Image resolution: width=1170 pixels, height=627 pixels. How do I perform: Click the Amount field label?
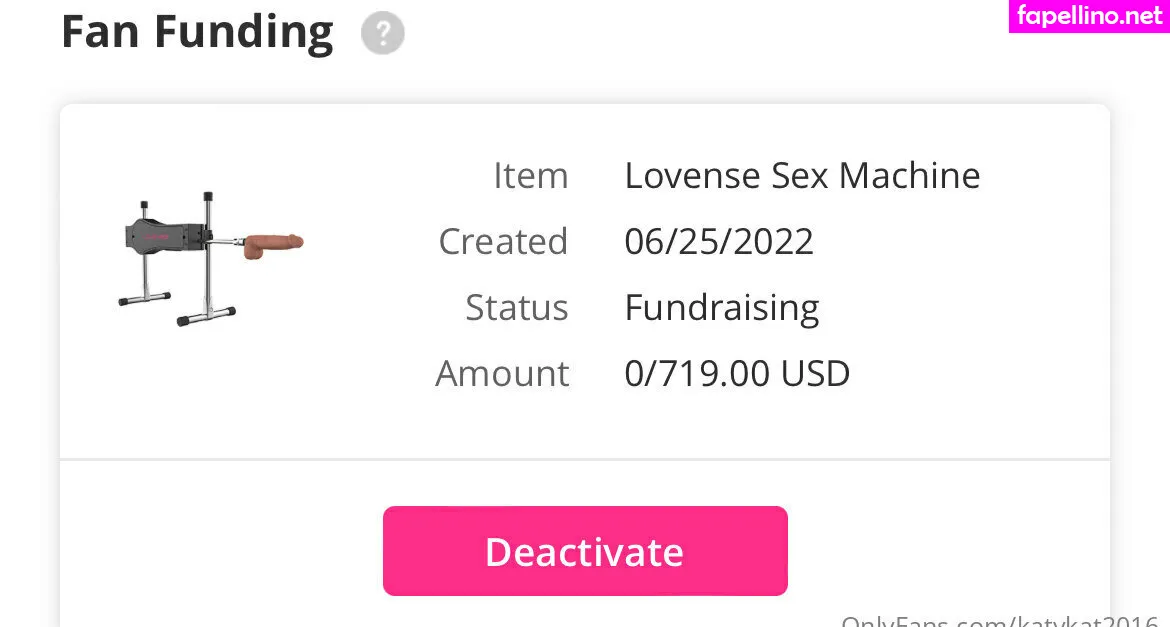[502, 374]
